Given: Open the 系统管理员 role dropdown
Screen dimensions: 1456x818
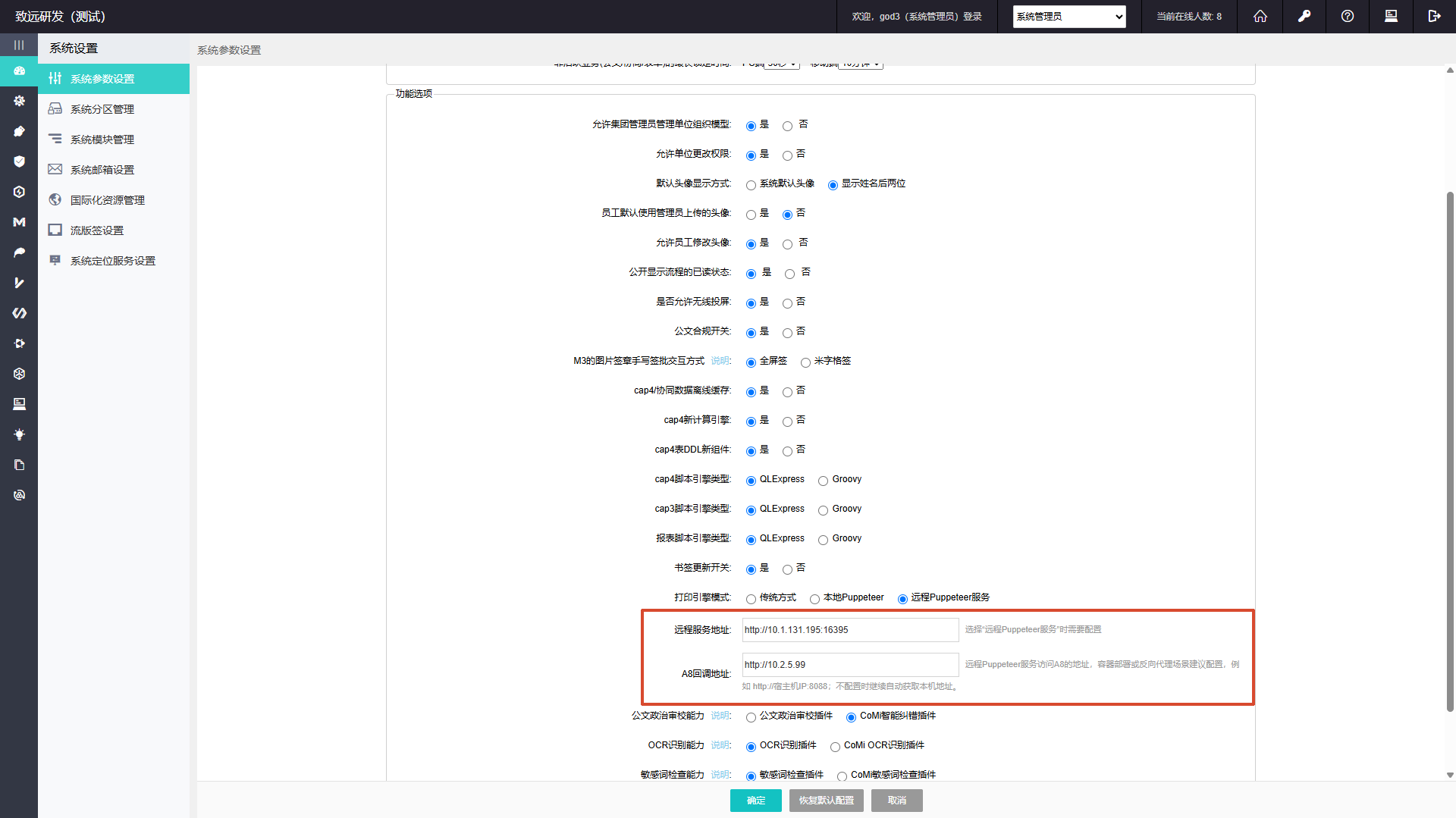Looking at the screenshot, I should coord(1069,17).
